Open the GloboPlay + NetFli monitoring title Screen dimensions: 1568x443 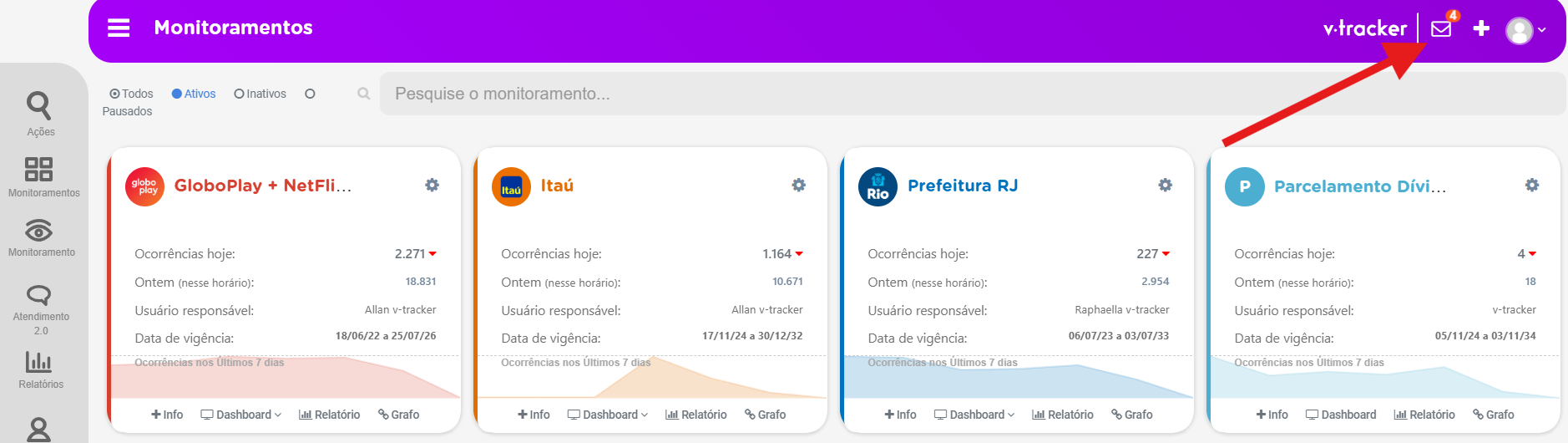point(263,186)
